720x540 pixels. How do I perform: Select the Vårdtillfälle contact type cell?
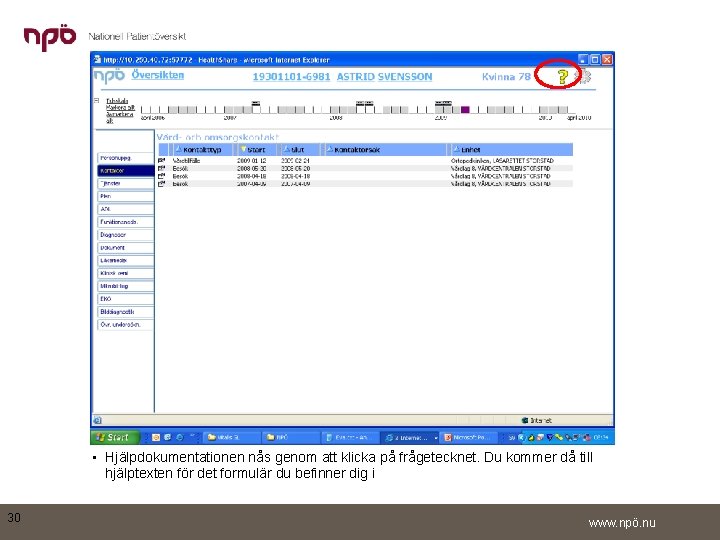pyautogui.click(x=186, y=161)
